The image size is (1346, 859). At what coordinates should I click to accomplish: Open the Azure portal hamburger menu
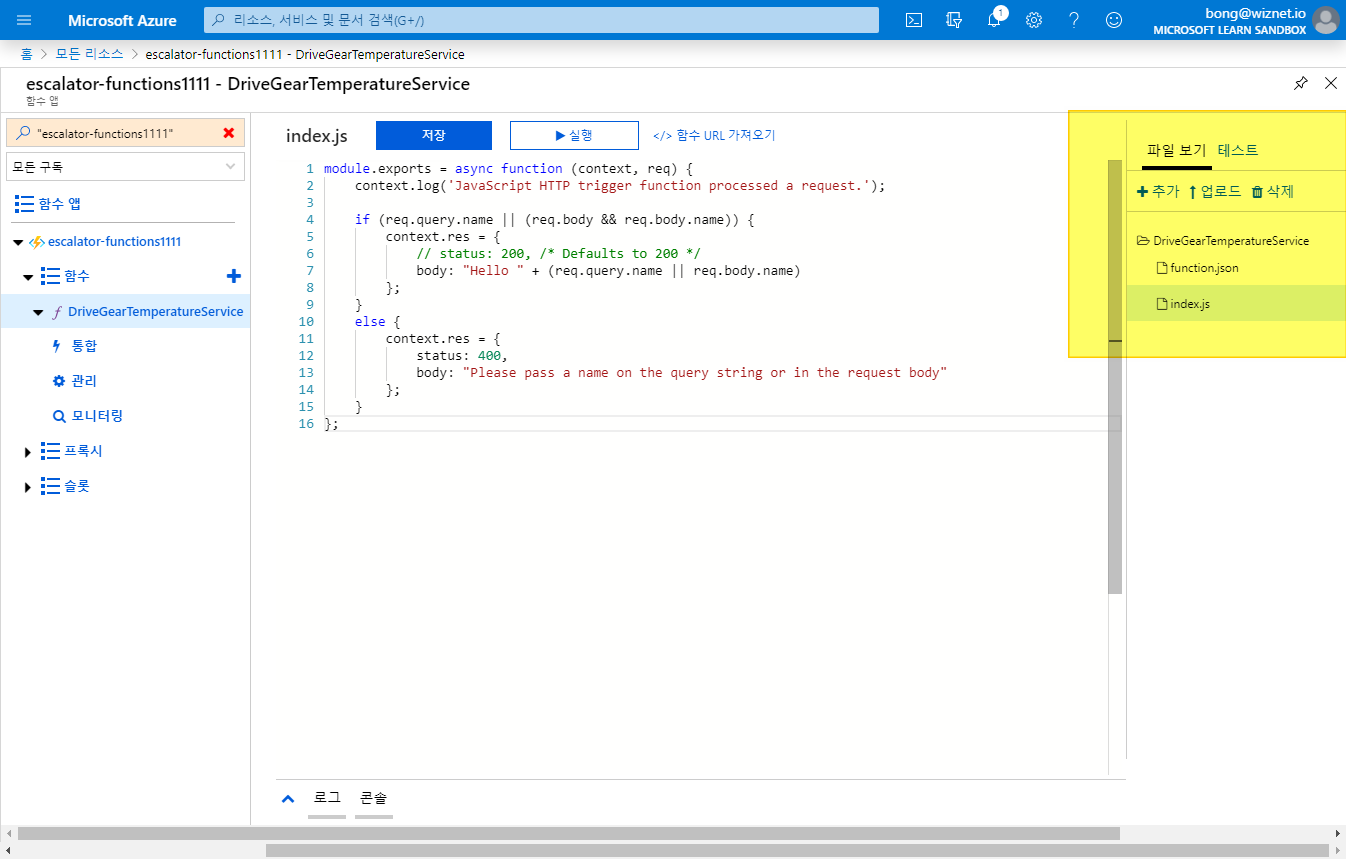point(24,20)
